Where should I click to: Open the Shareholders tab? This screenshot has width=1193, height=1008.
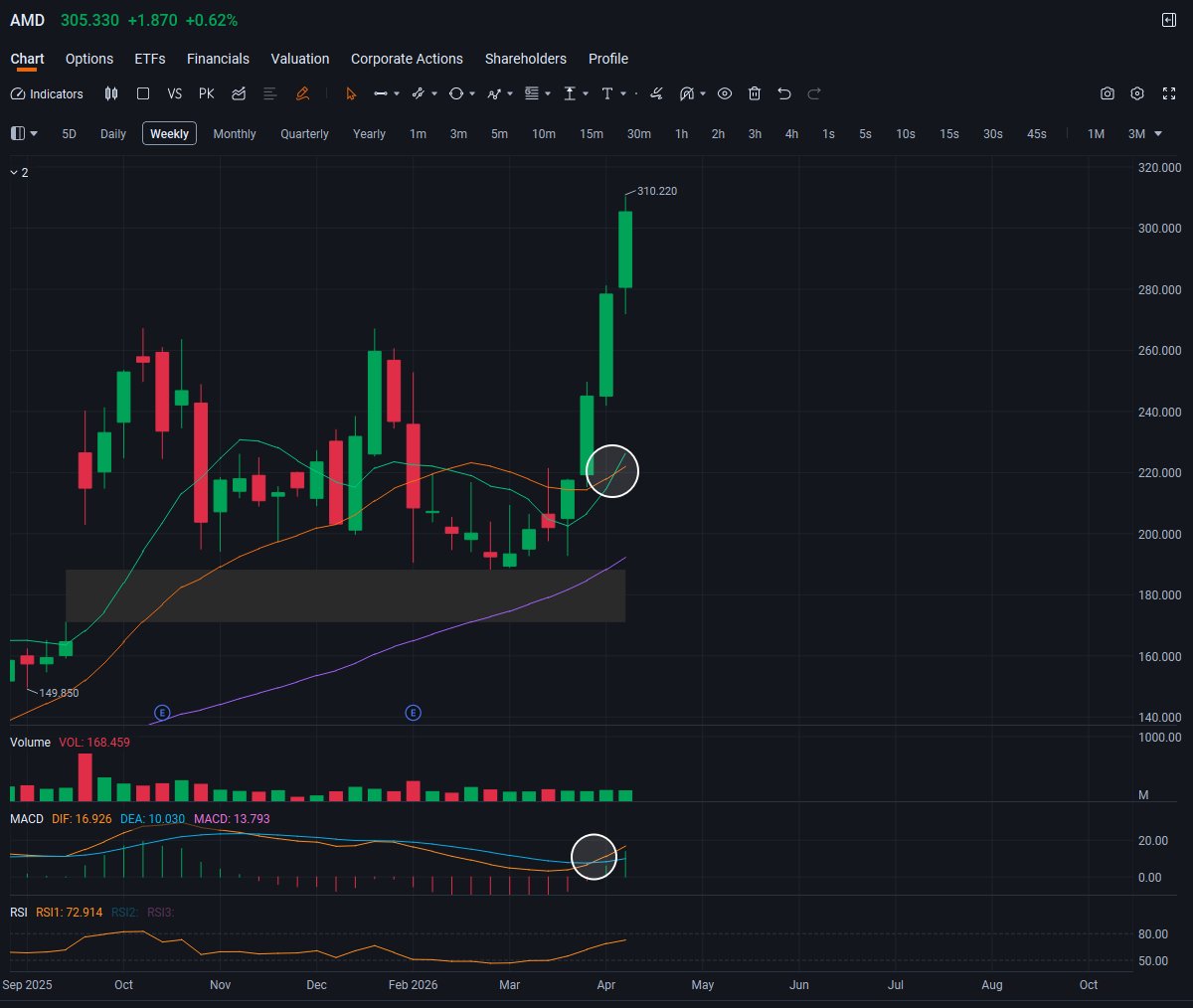tap(526, 59)
